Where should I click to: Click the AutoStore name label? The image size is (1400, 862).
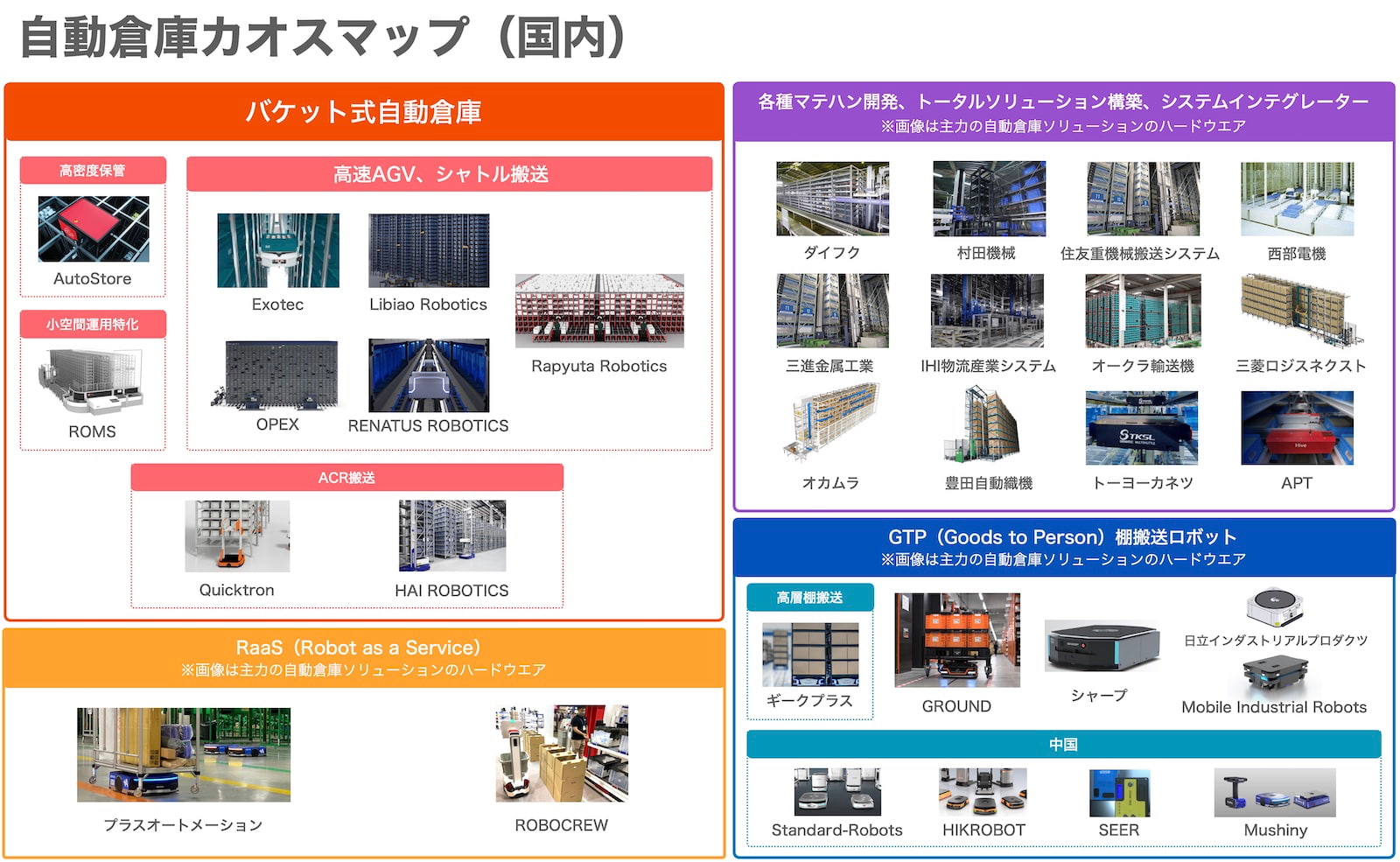(x=93, y=278)
